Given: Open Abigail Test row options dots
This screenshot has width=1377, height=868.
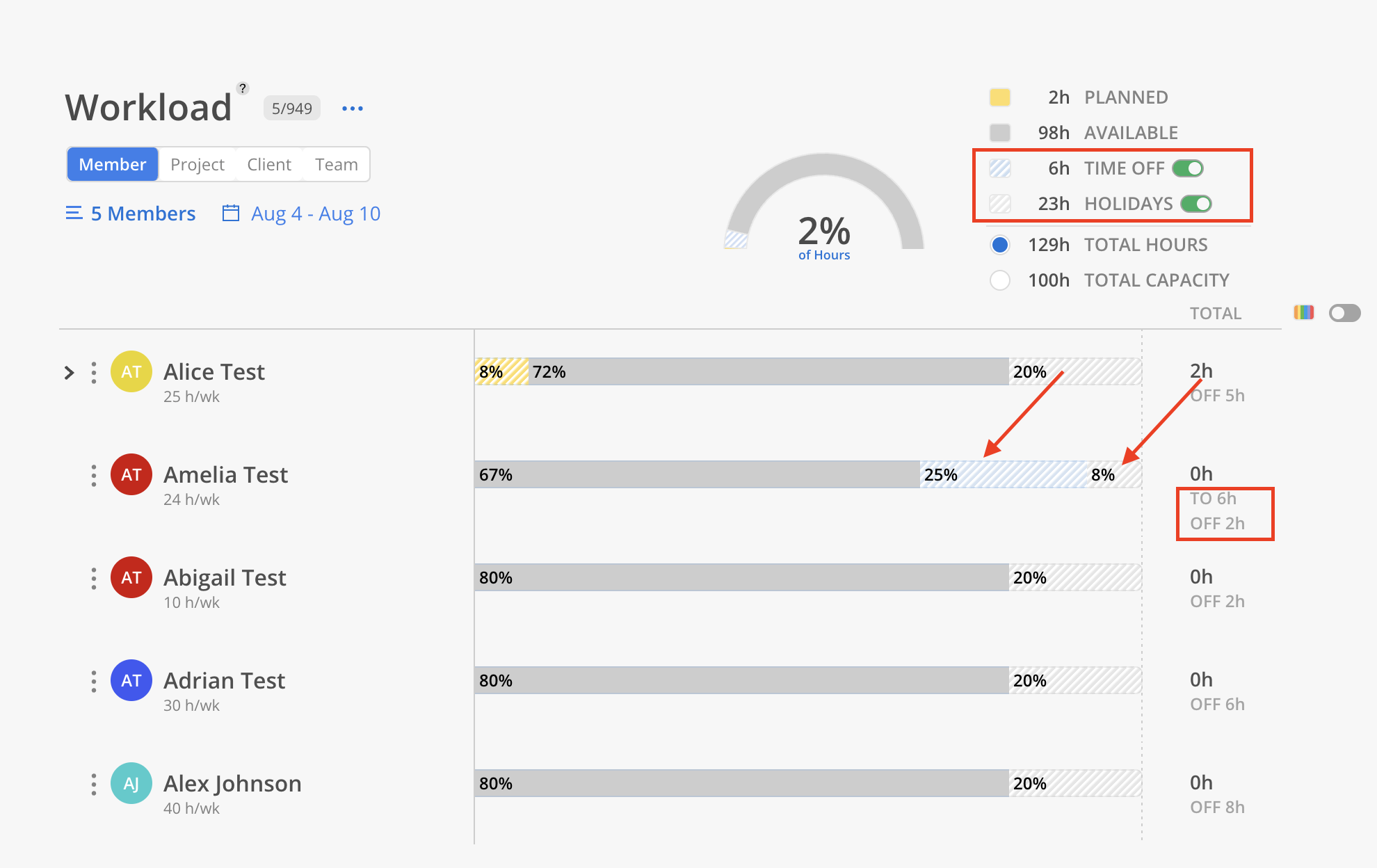Looking at the screenshot, I should point(94,579).
